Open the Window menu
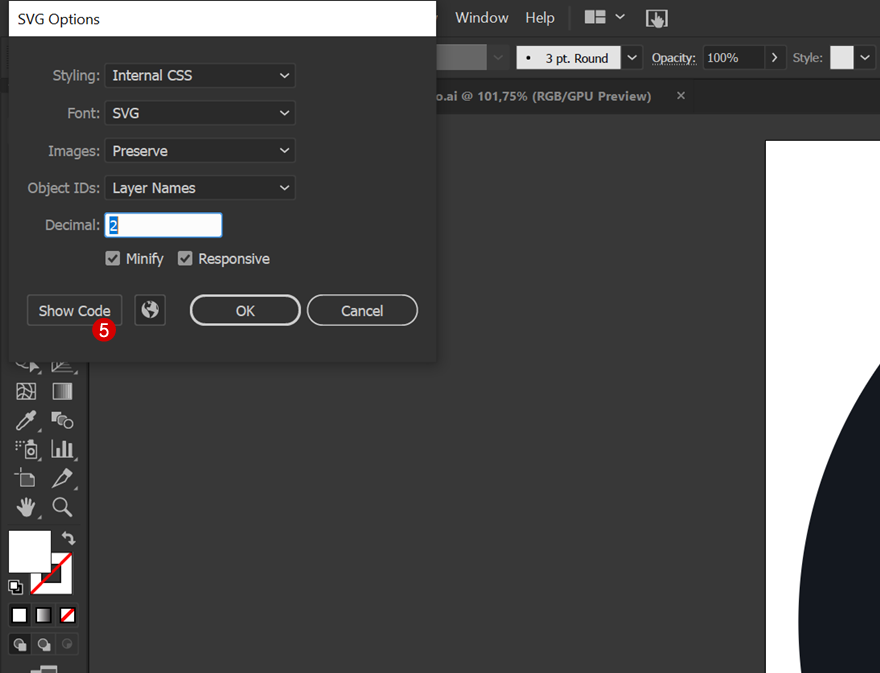Screen dimensions: 880x673 [x=482, y=18]
